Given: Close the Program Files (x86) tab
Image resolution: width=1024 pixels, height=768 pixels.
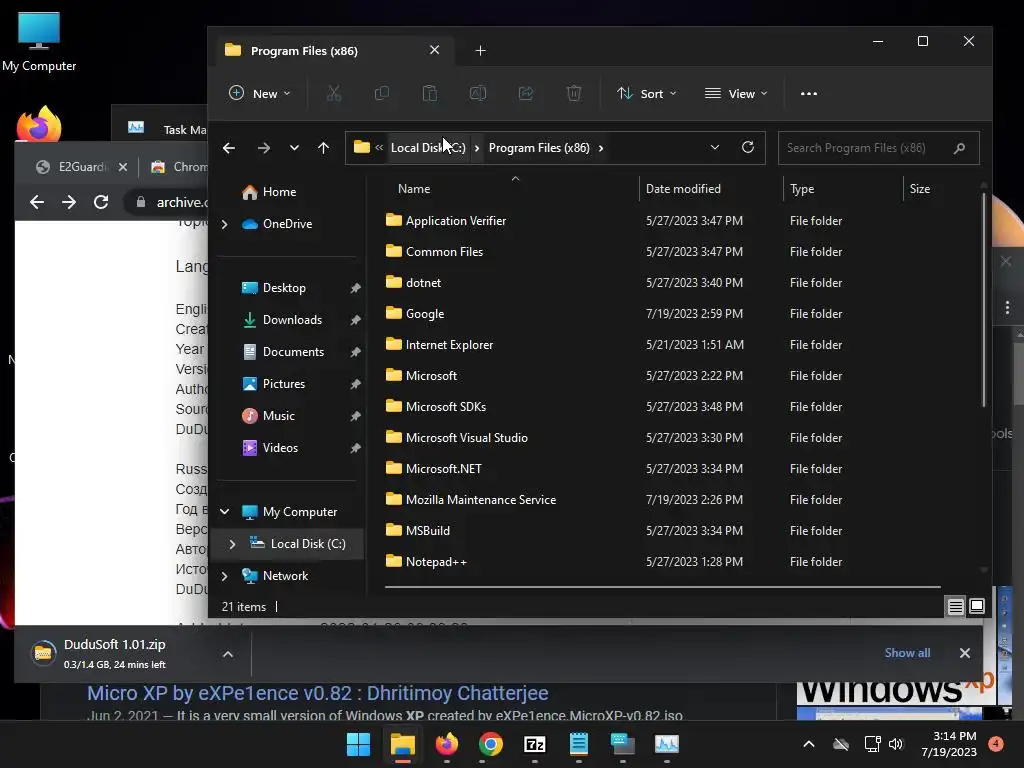Looking at the screenshot, I should (434, 50).
